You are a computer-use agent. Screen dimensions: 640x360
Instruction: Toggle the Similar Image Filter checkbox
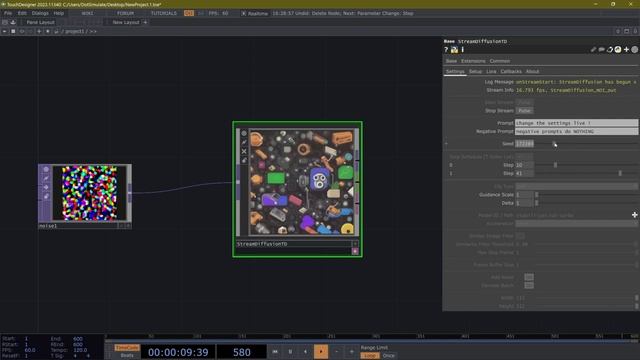[520, 236]
